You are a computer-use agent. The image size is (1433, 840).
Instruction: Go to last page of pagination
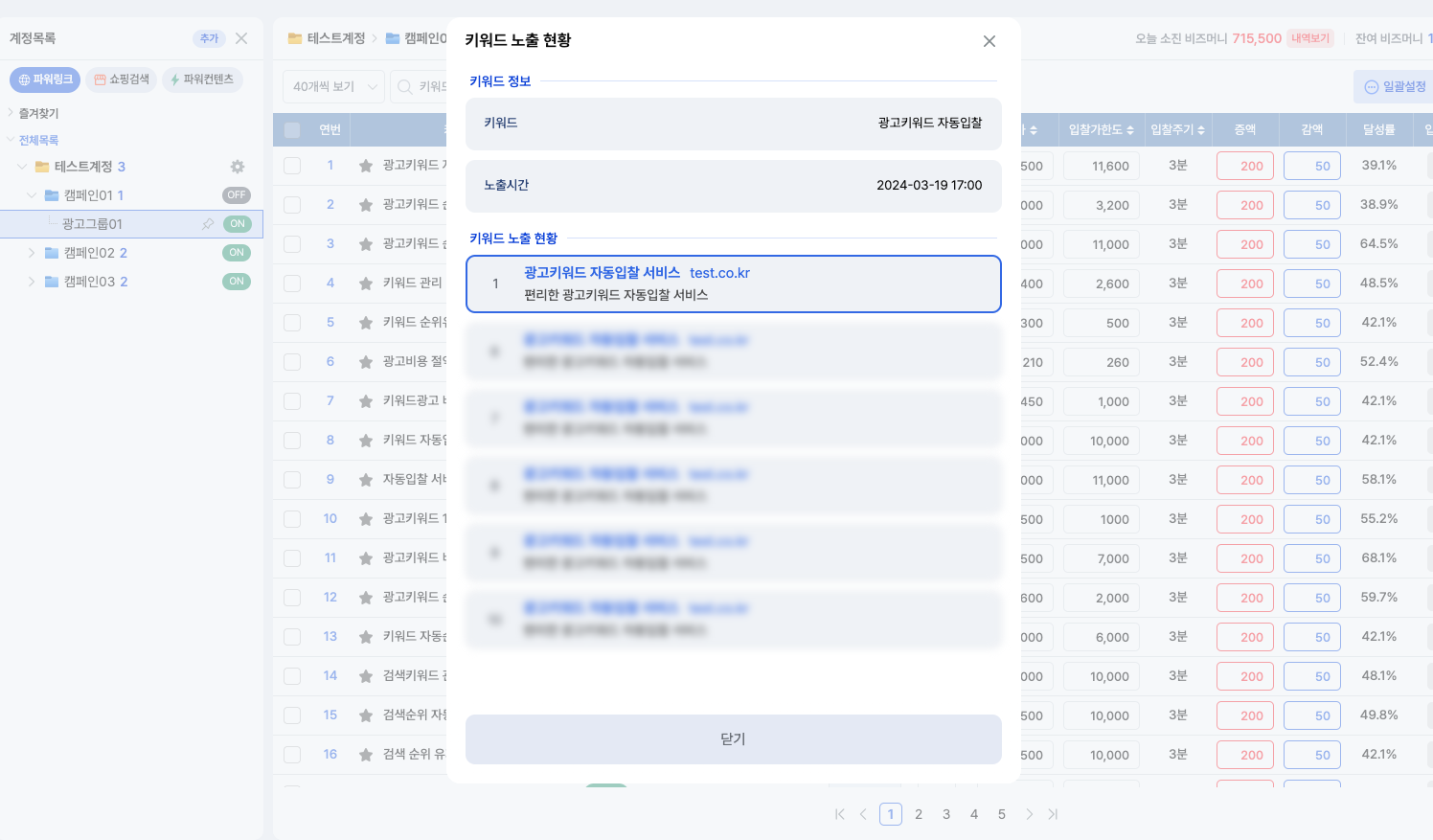(1053, 814)
